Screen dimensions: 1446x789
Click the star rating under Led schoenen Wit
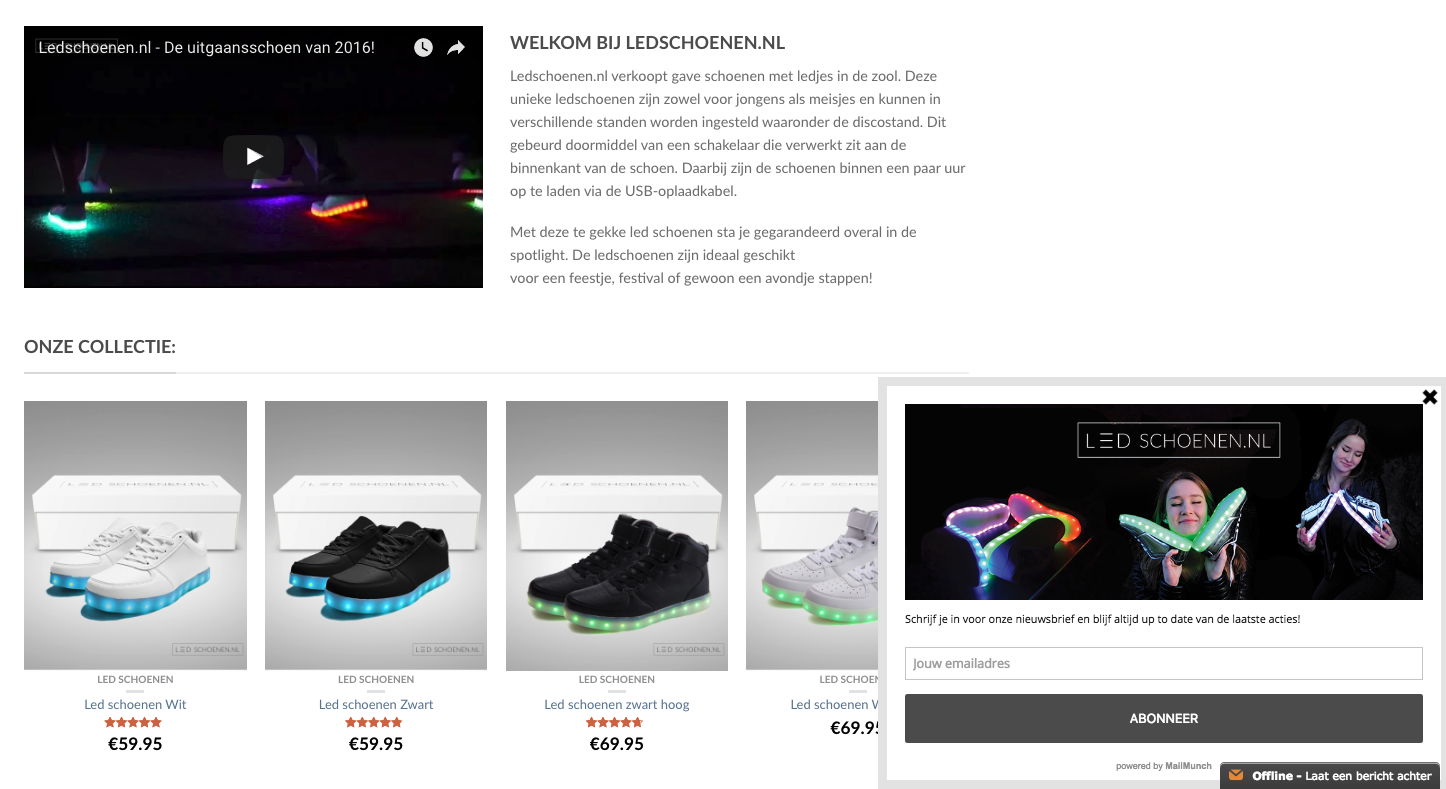coord(133,723)
